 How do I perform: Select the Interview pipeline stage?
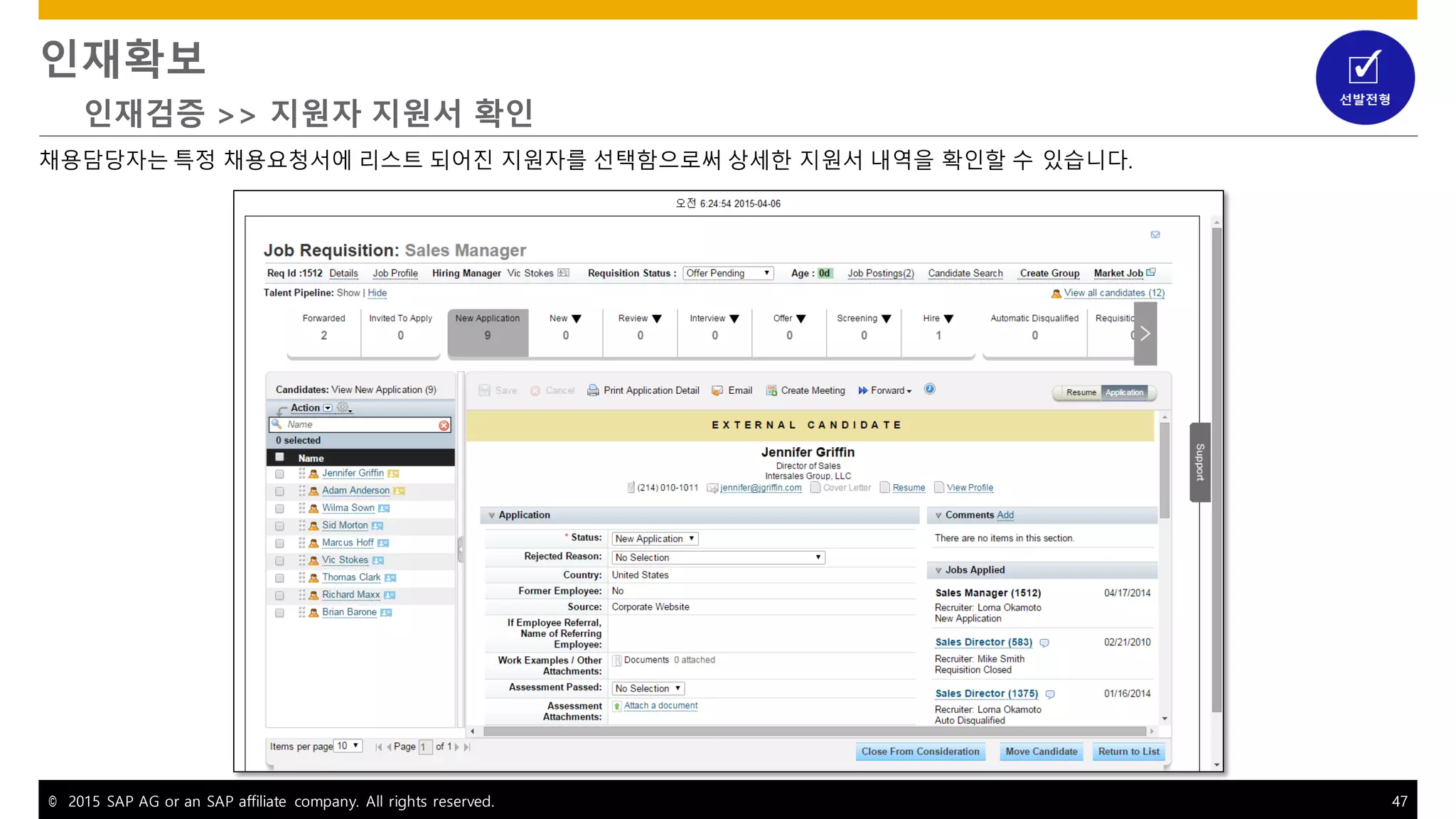(x=714, y=327)
